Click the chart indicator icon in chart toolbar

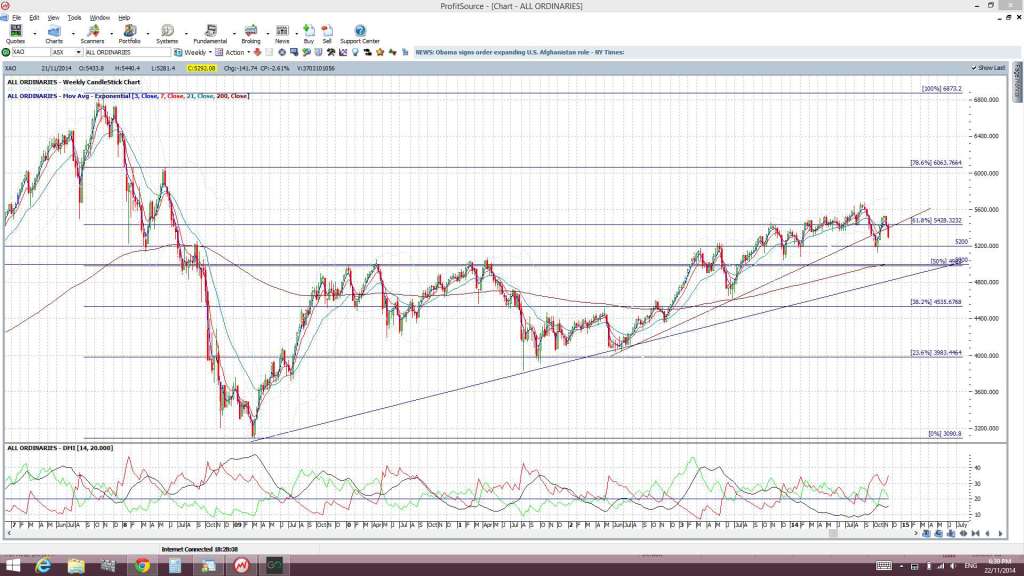coord(343,52)
